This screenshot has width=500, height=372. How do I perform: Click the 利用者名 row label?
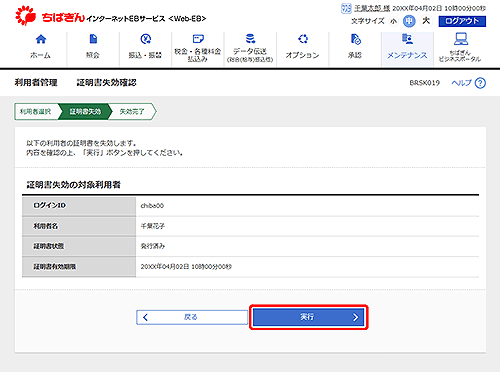46,226
